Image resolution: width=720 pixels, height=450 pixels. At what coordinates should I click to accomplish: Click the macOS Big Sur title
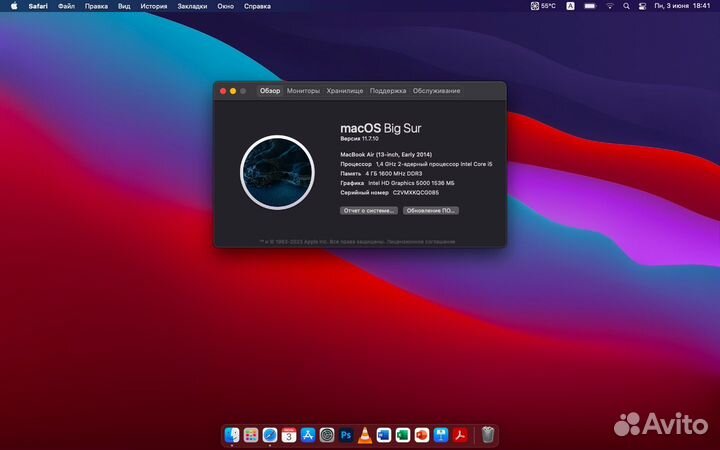[x=381, y=128]
